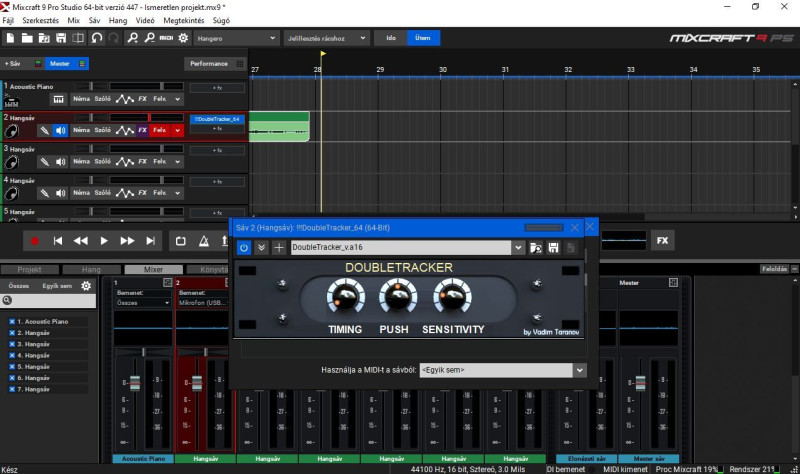This screenshot has height=474, width=800.
Task: Click the track image of track 2 Hangsáv
Action: (x=11, y=131)
